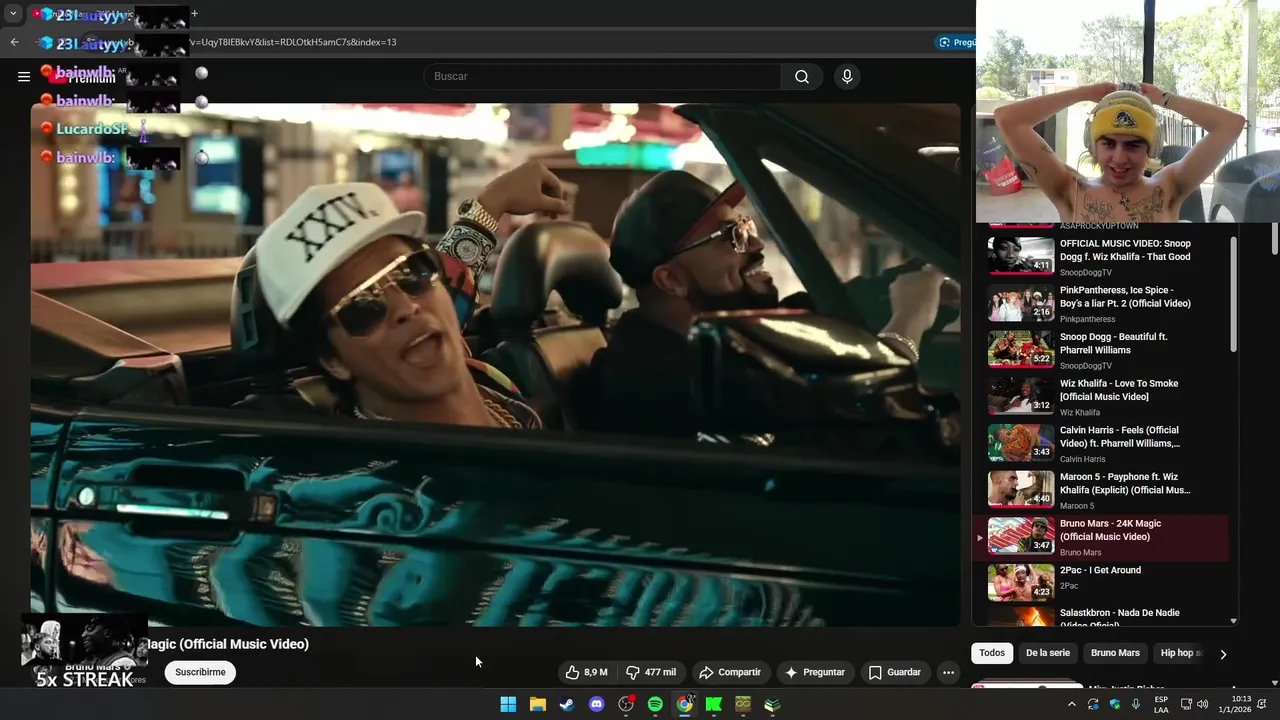Click the playlist panel scrollbar thumb
Viewport: 1280px width, 720px height.
click(1233, 295)
